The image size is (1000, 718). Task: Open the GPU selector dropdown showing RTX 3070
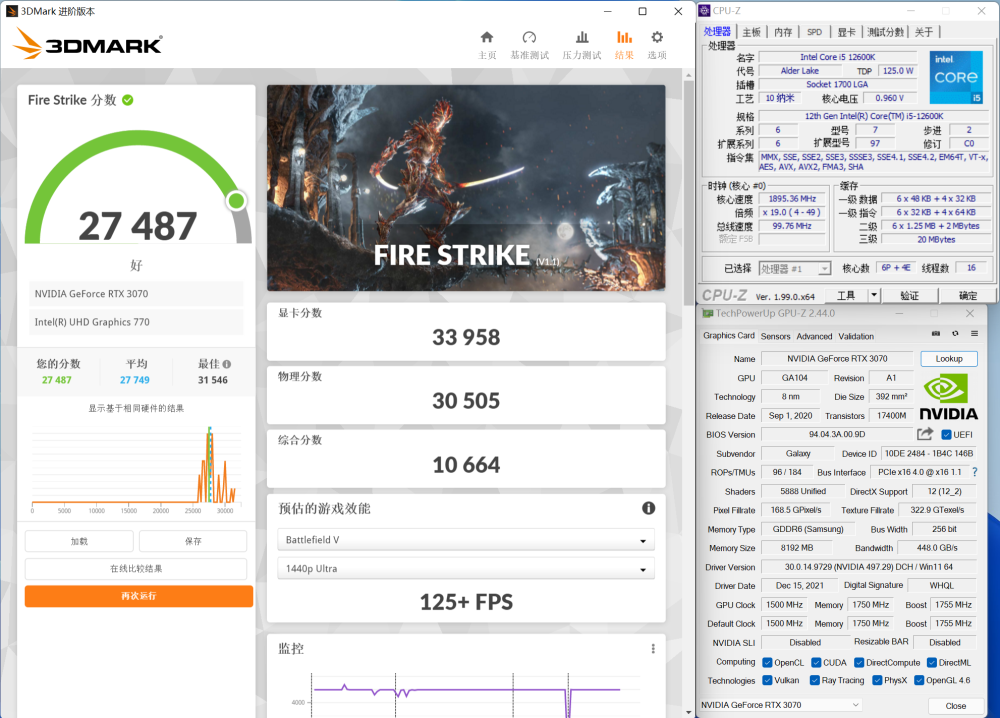coord(780,705)
